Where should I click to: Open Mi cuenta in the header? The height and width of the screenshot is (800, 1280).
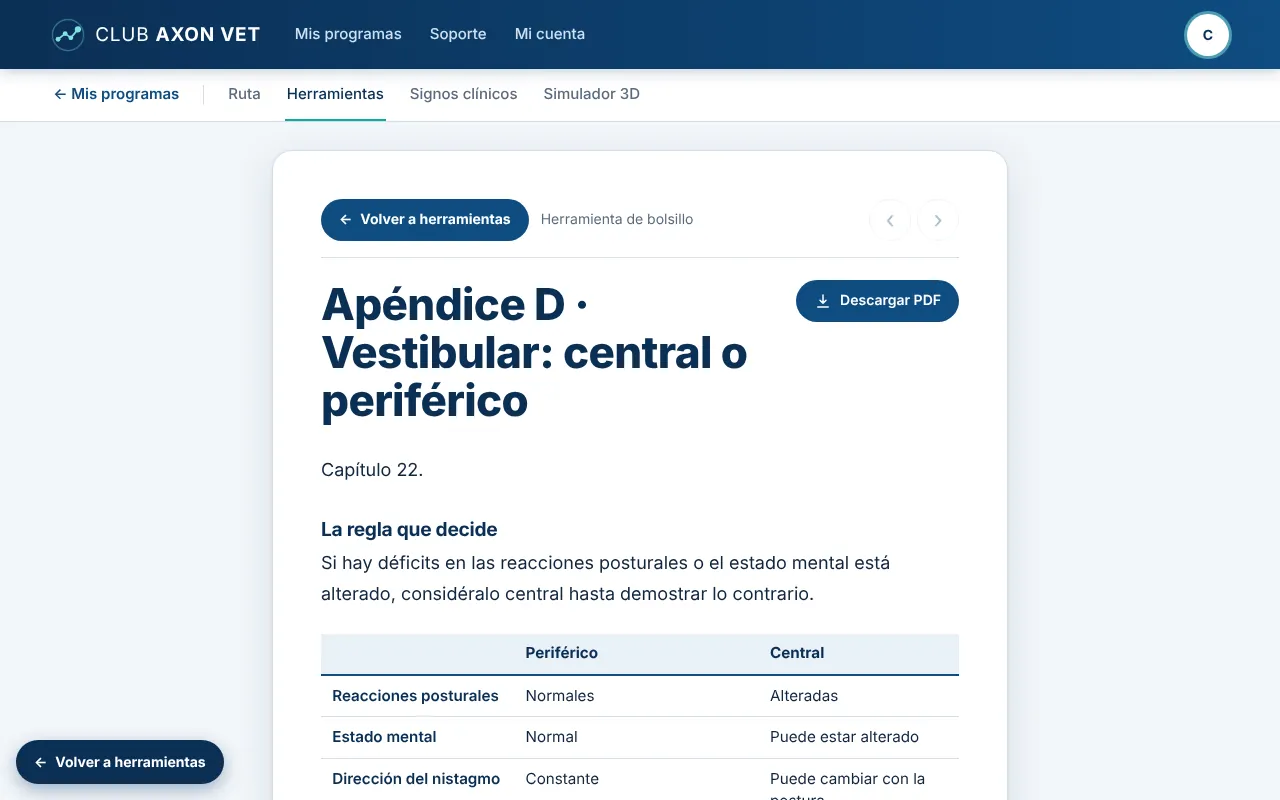[550, 34]
